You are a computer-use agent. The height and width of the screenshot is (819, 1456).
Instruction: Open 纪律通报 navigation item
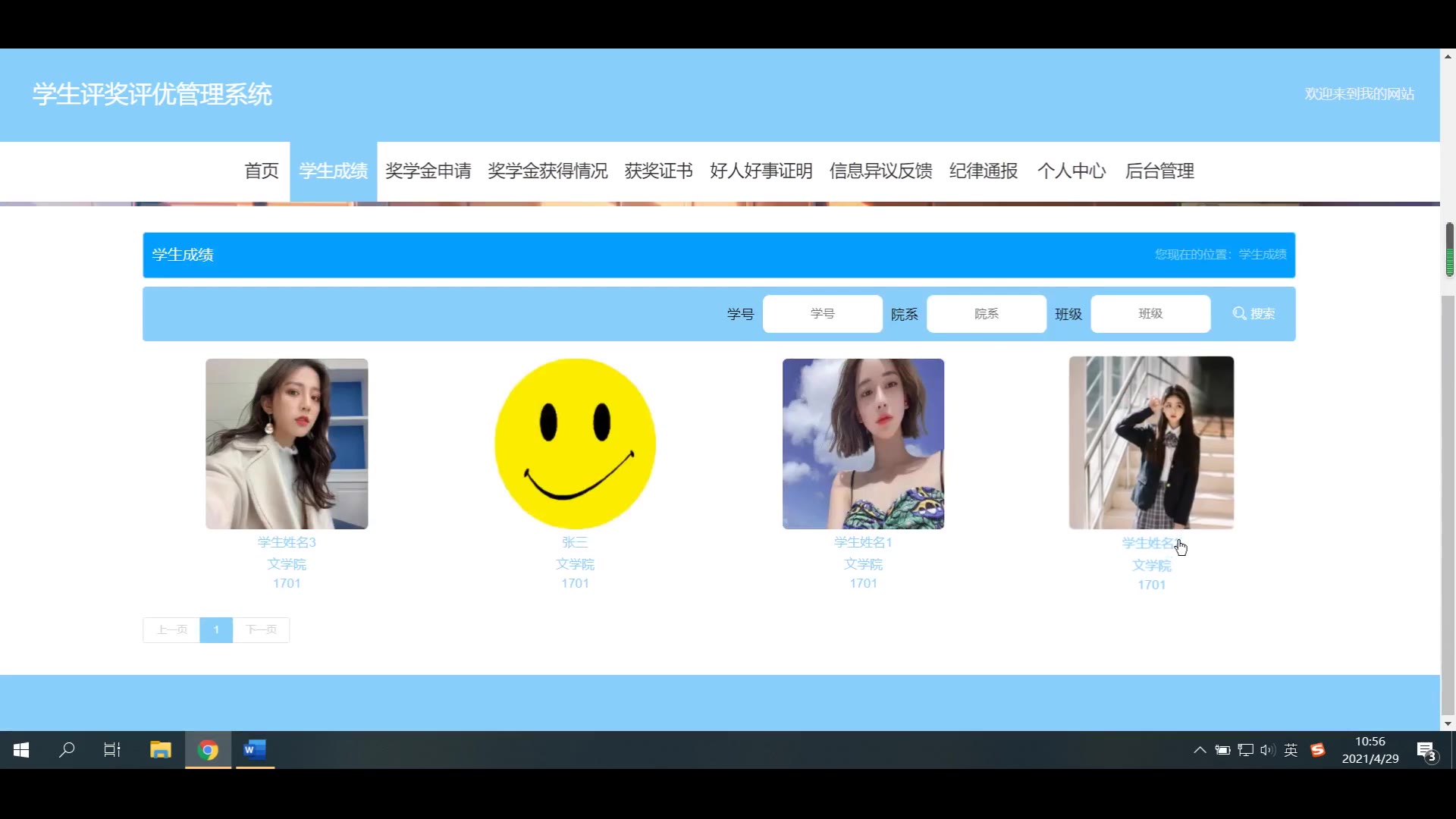click(984, 171)
